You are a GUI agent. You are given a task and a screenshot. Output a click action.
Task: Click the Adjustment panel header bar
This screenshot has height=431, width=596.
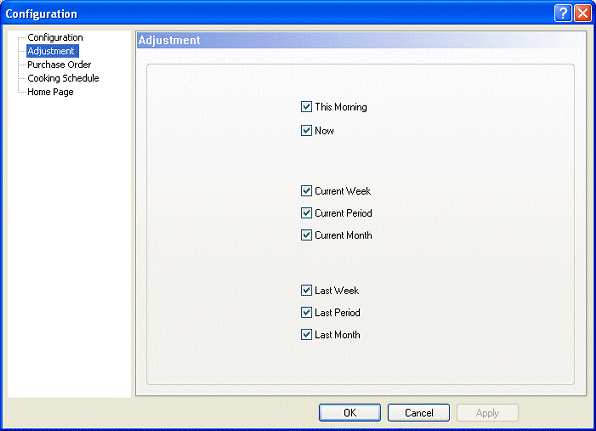tap(361, 40)
